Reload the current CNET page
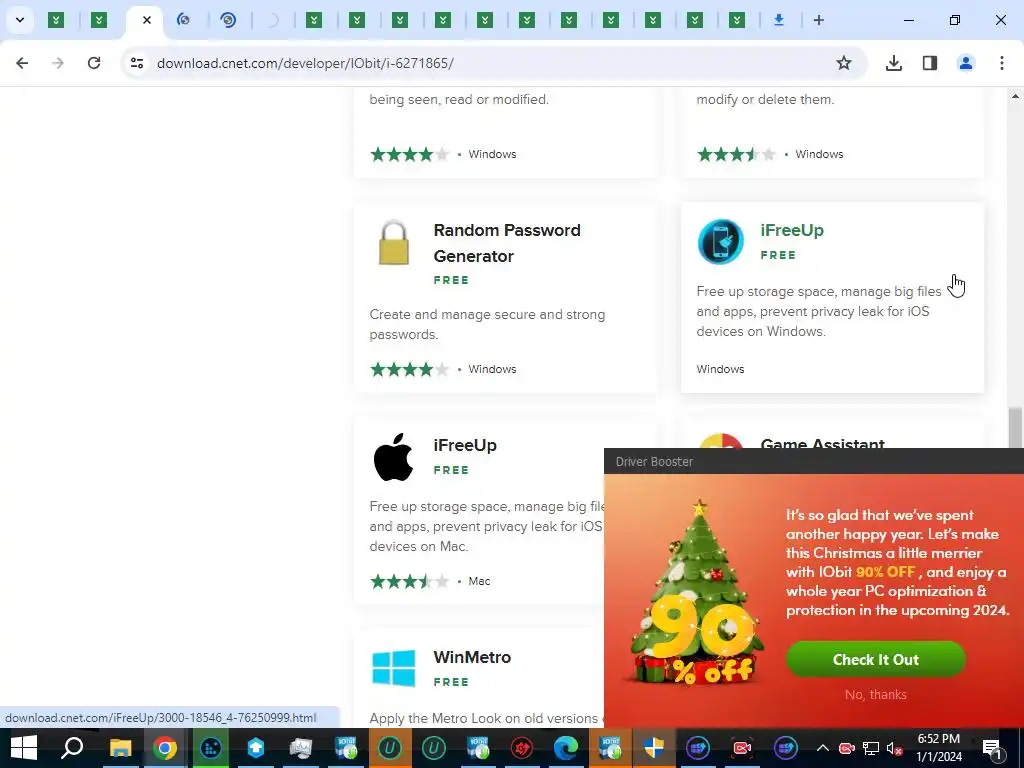1024x768 pixels. pos(94,63)
